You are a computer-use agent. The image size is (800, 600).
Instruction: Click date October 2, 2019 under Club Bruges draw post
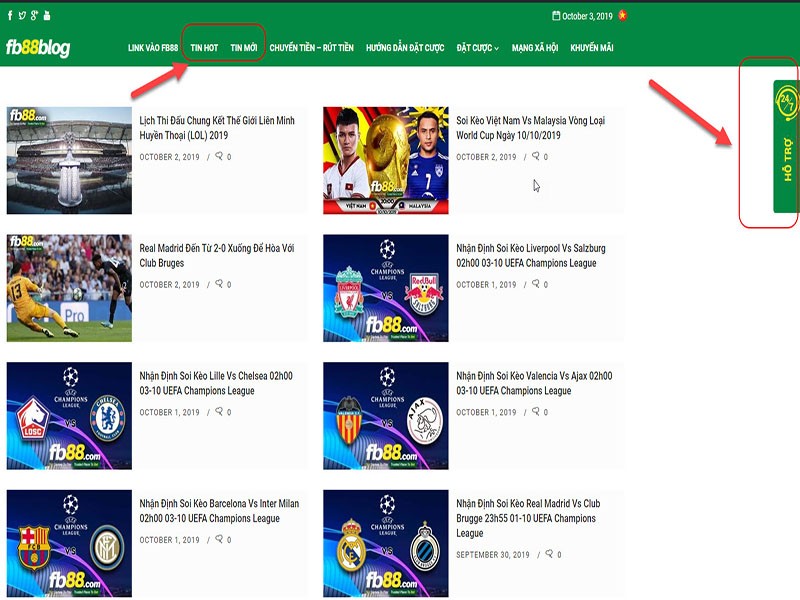[169, 285]
